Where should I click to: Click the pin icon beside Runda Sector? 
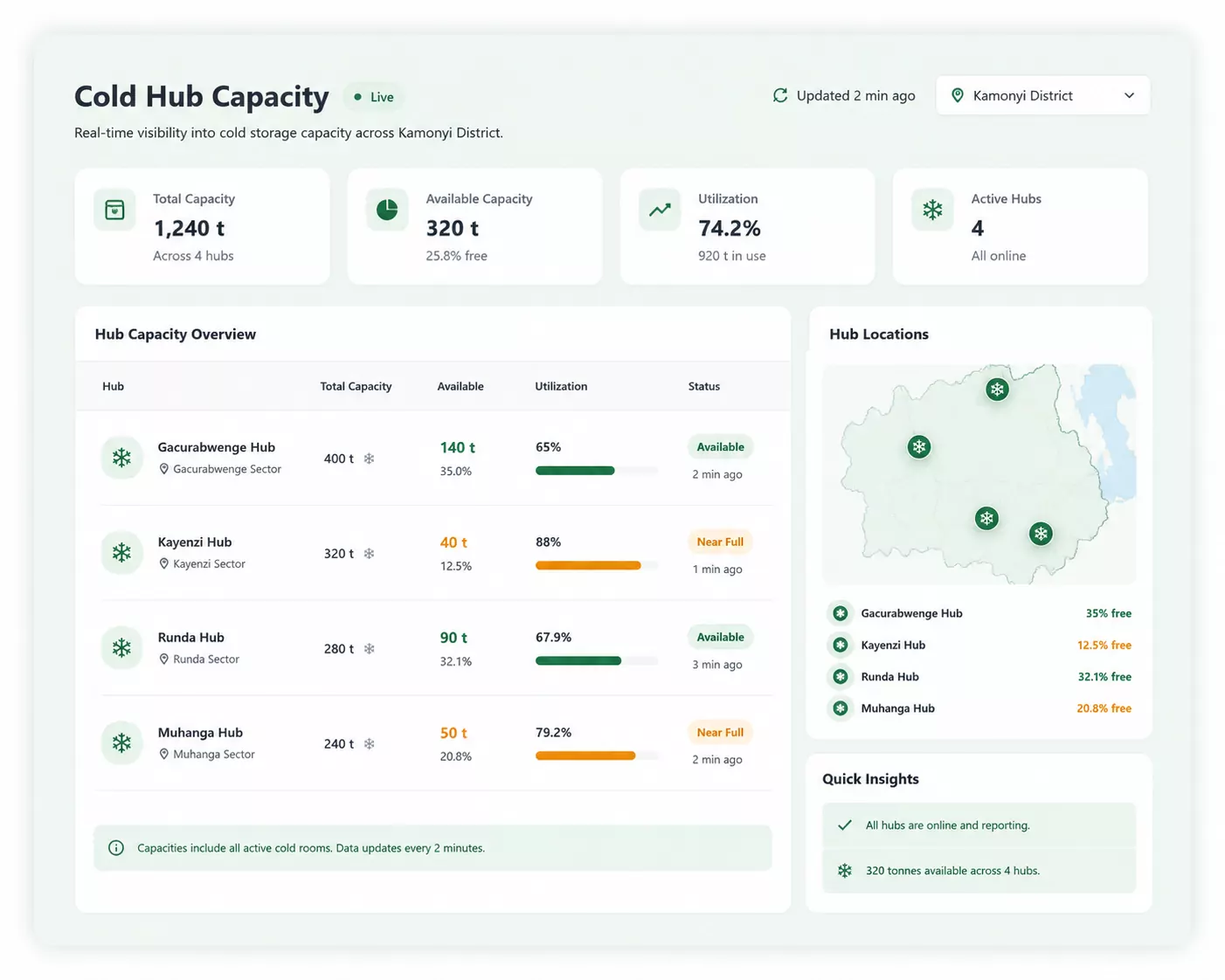pyautogui.click(x=163, y=659)
